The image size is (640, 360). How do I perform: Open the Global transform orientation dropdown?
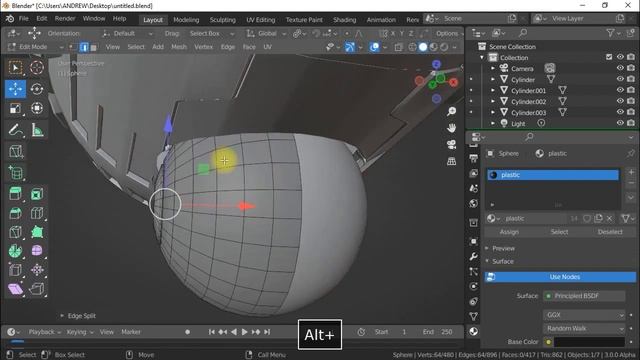point(266,33)
